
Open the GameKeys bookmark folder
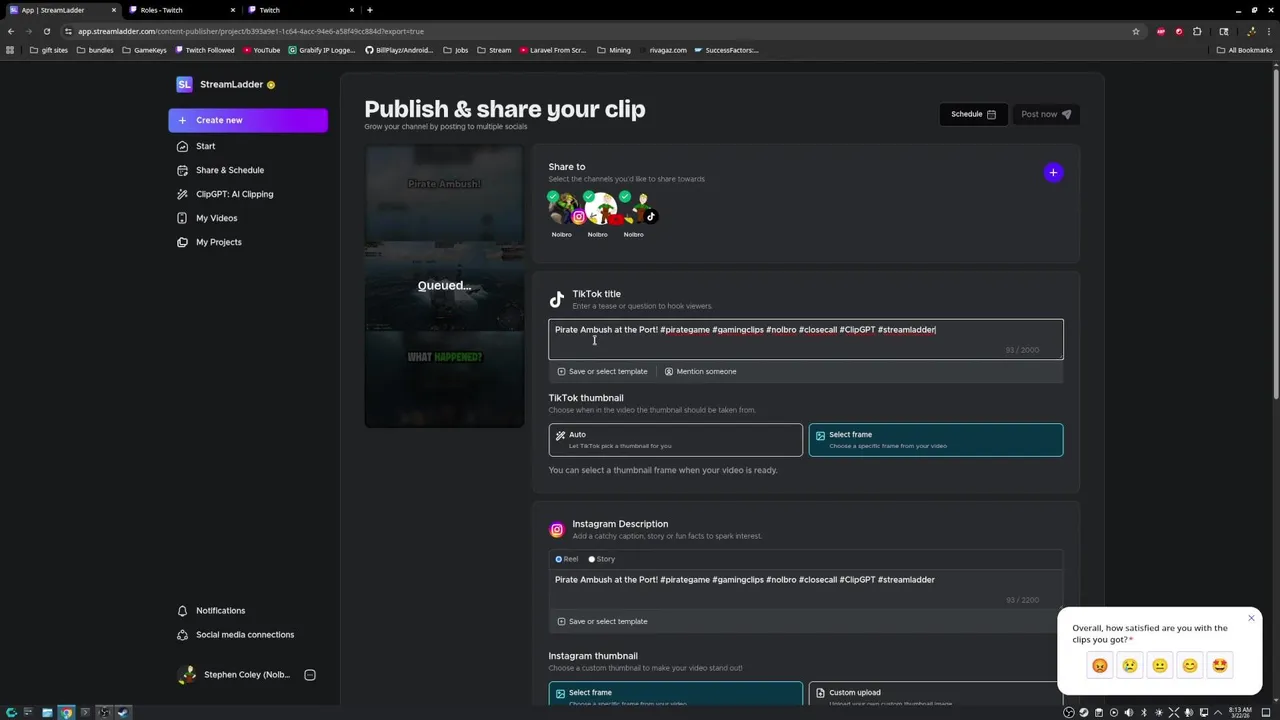[144, 50]
